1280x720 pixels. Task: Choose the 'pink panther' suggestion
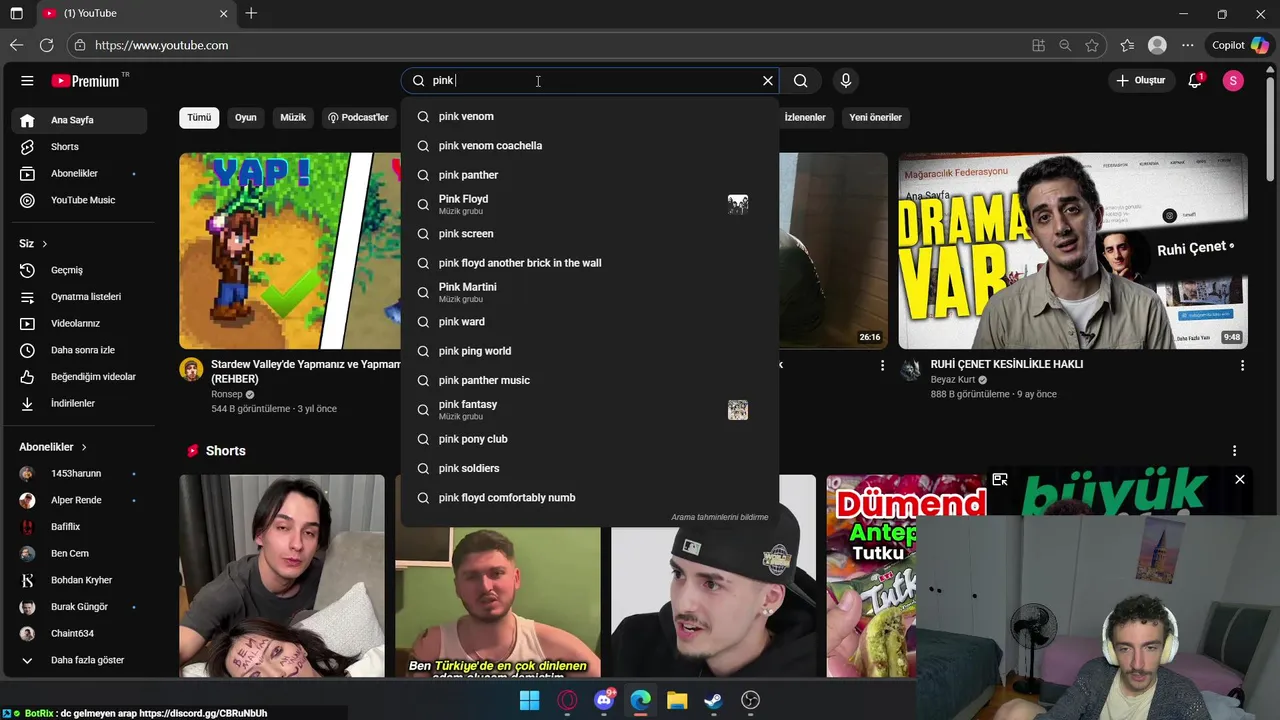(590, 175)
